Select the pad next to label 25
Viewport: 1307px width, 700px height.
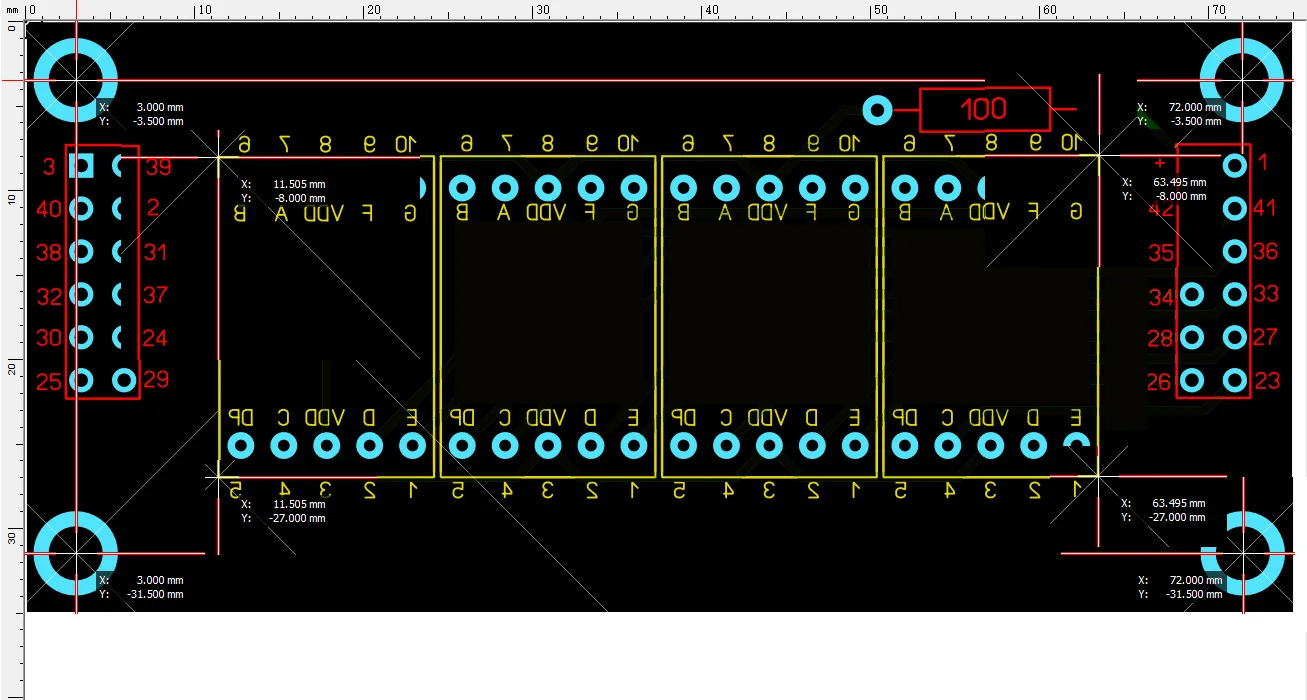82,380
